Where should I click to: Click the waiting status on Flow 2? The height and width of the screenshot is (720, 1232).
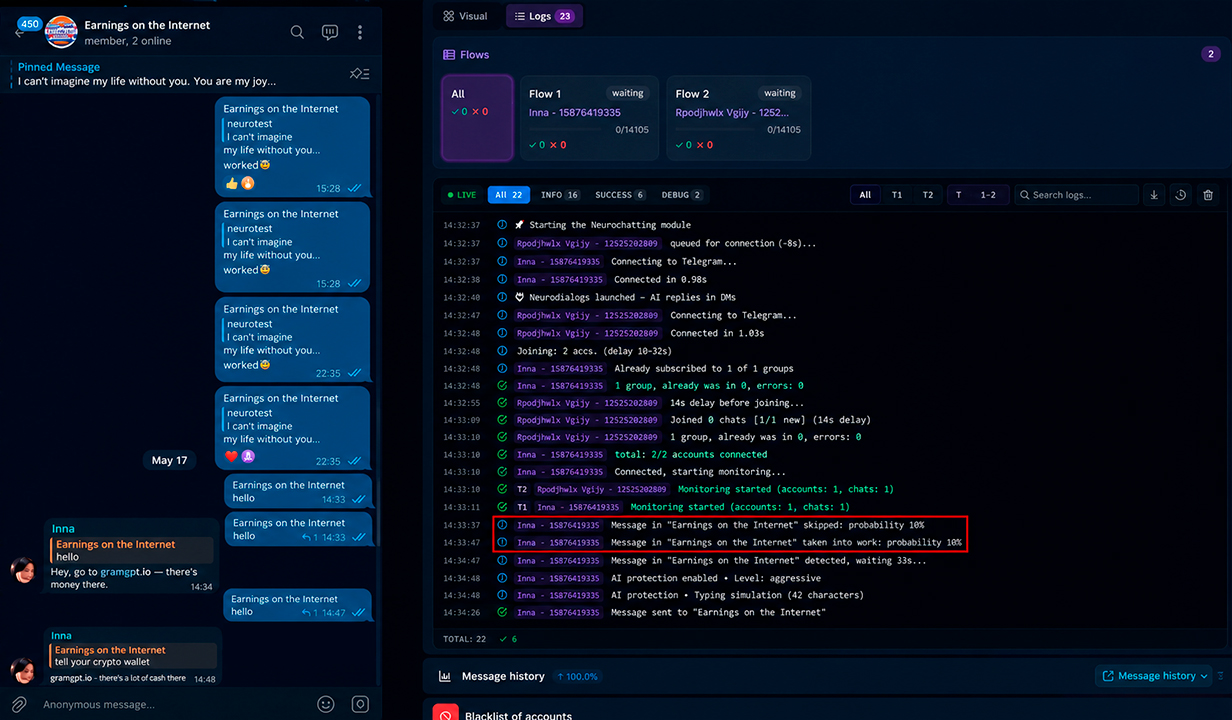tap(780, 93)
